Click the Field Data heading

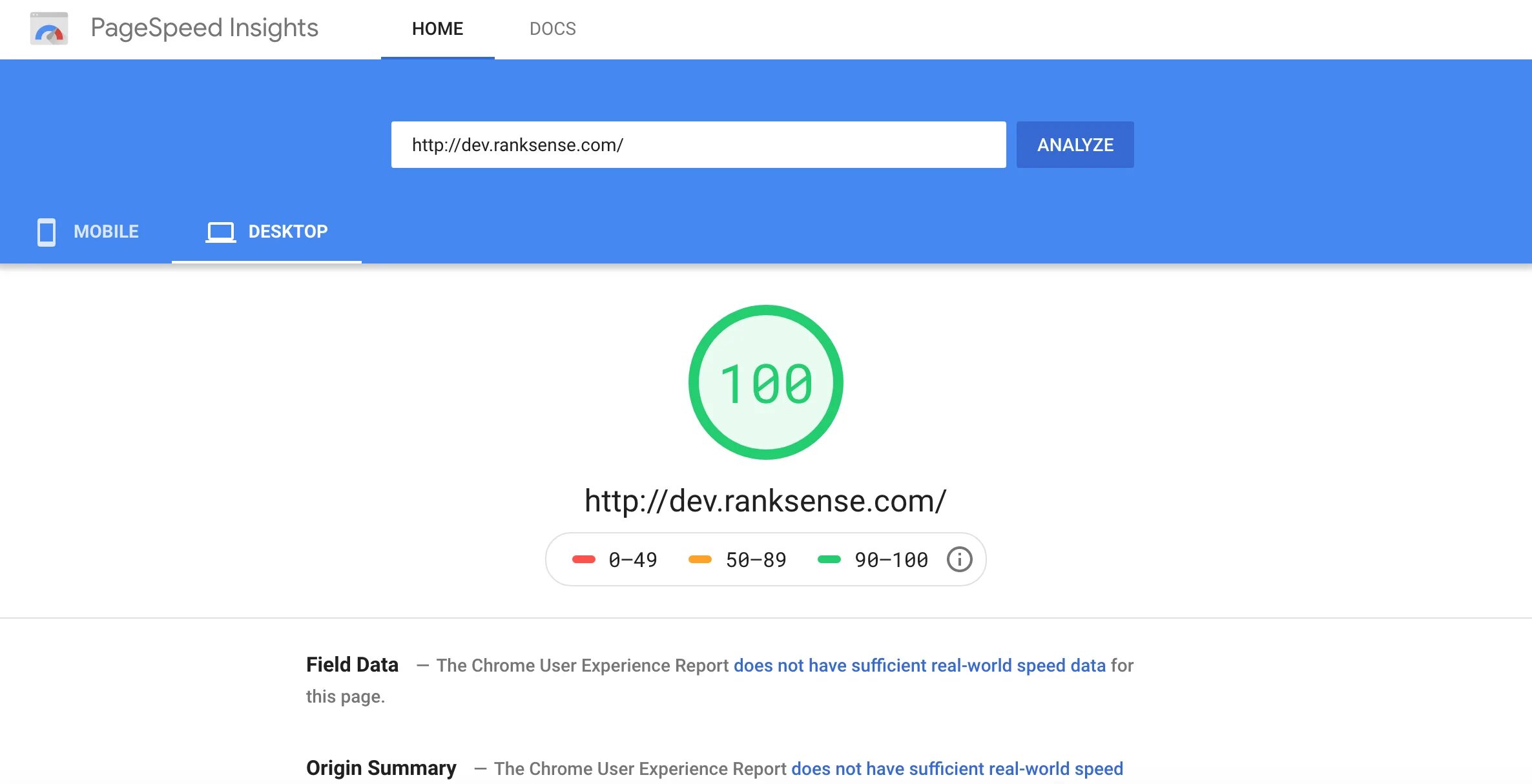352,665
